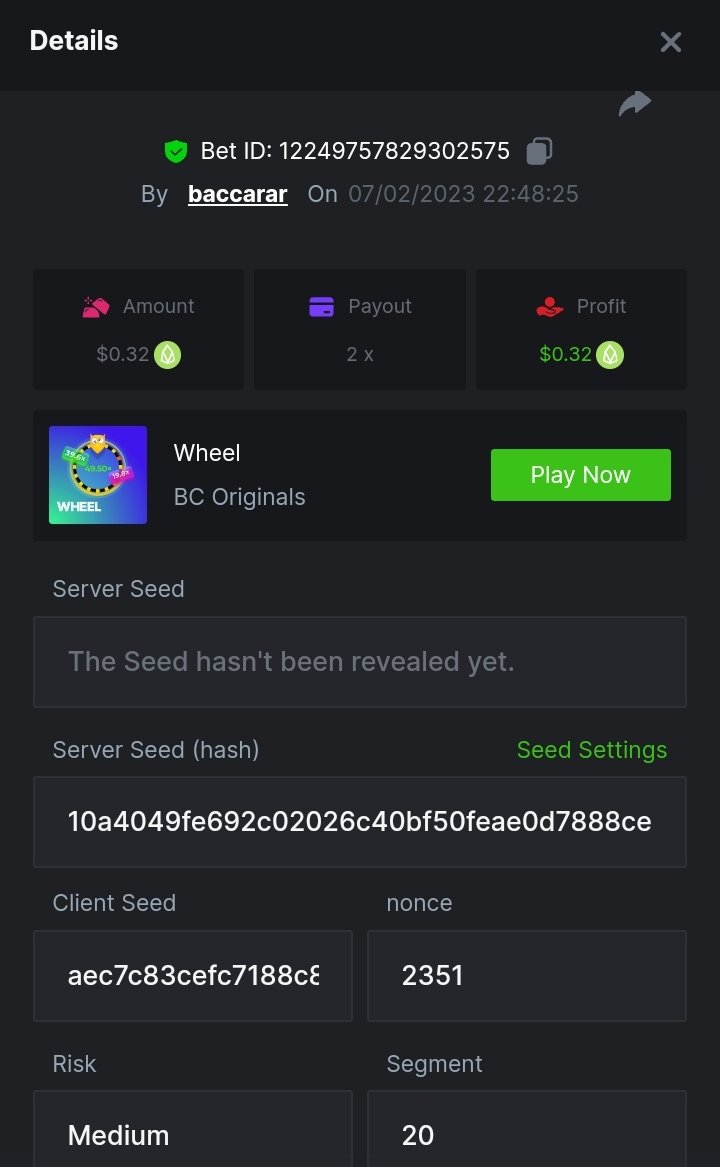Click the share arrow icon
This screenshot has width=720, height=1167.
coord(635,103)
